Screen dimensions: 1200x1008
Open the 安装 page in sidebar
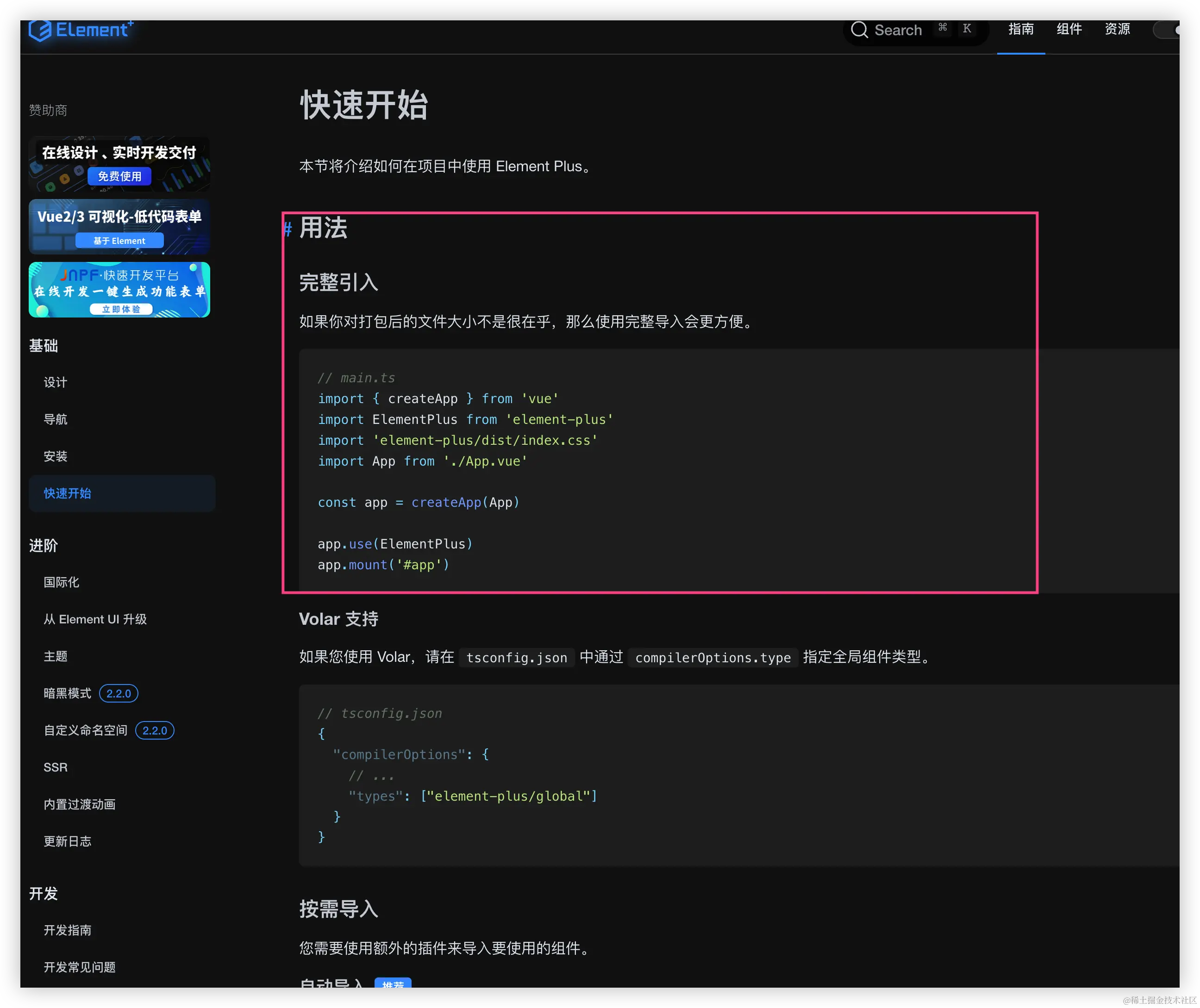tap(56, 456)
